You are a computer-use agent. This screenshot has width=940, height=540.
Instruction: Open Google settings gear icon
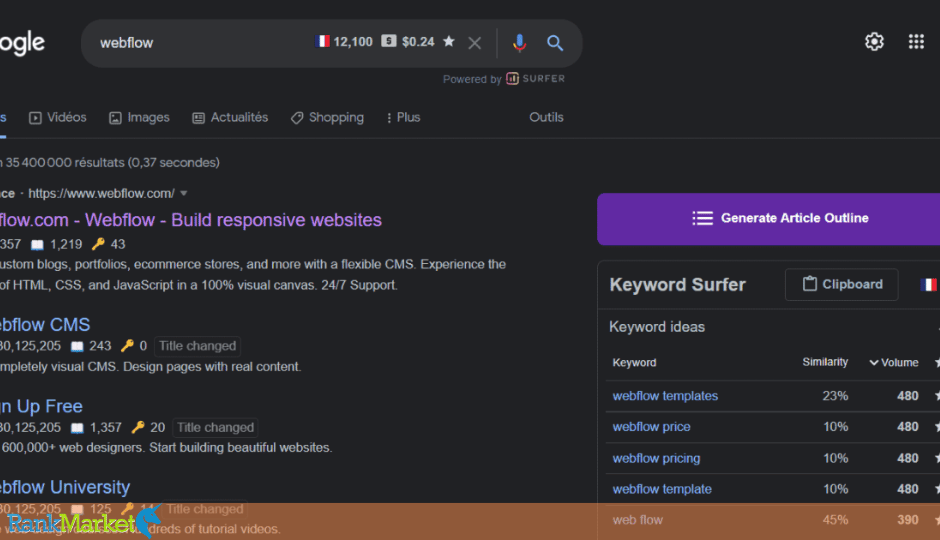pyautogui.click(x=874, y=41)
